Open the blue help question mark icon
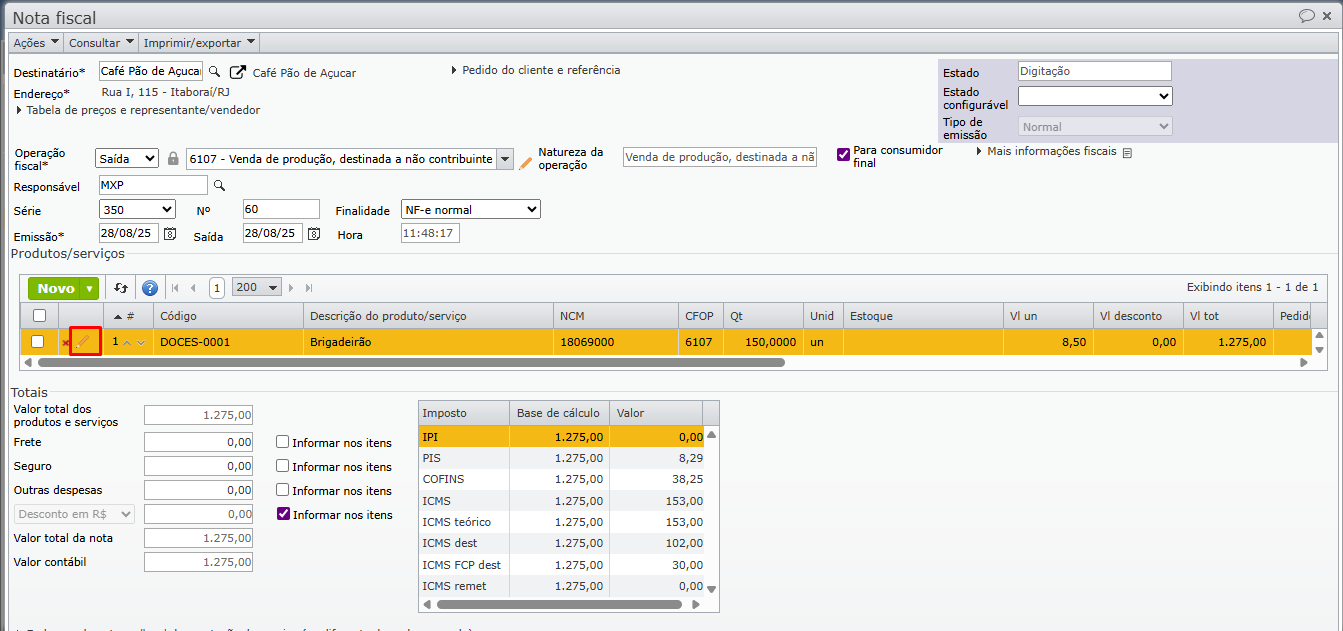 (150, 288)
